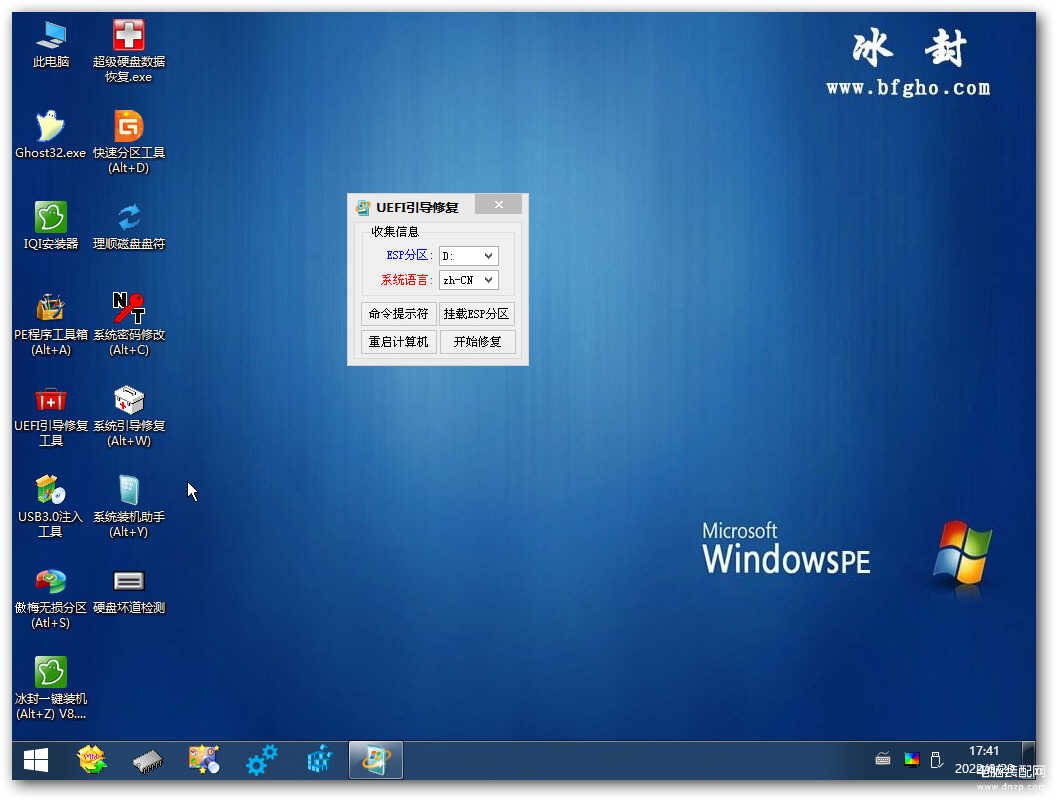The width and height of the screenshot is (1056, 800).
Task: Click the UEFI引导修复工具 desktop icon
Action: click(x=51, y=415)
